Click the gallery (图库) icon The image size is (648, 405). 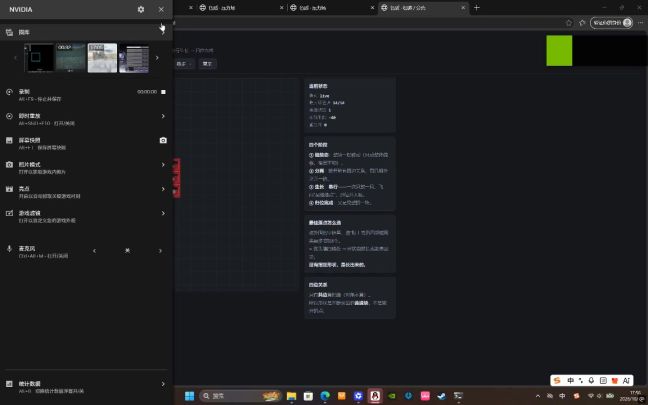(10, 32)
